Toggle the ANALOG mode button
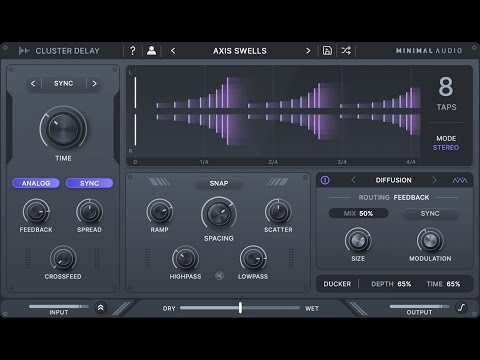480x360 pixels. point(36,183)
